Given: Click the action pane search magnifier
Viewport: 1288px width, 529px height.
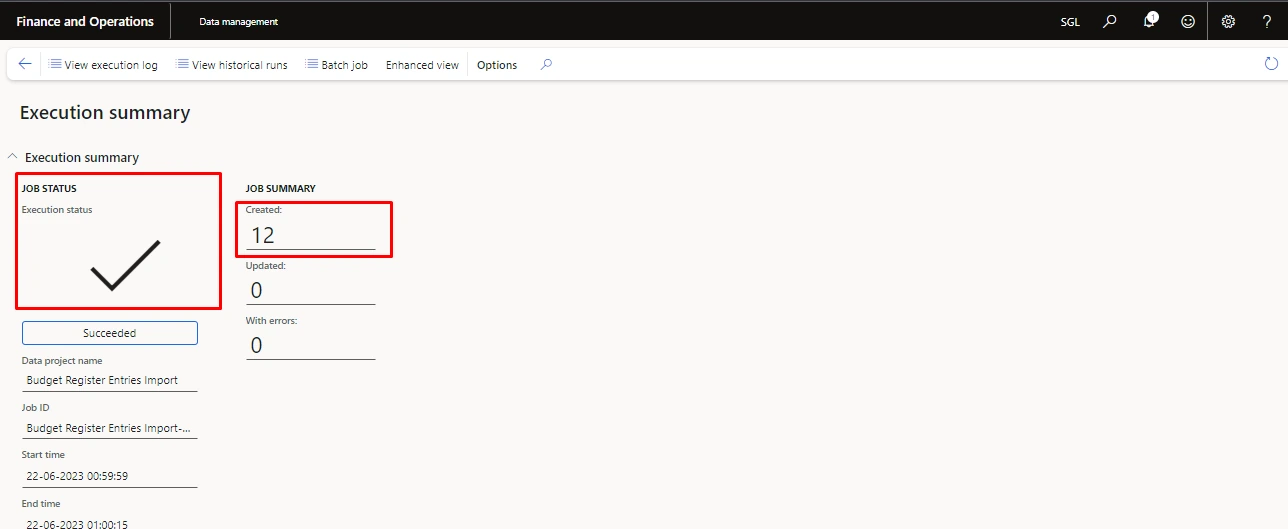Looking at the screenshot, I should pos(546,64).
